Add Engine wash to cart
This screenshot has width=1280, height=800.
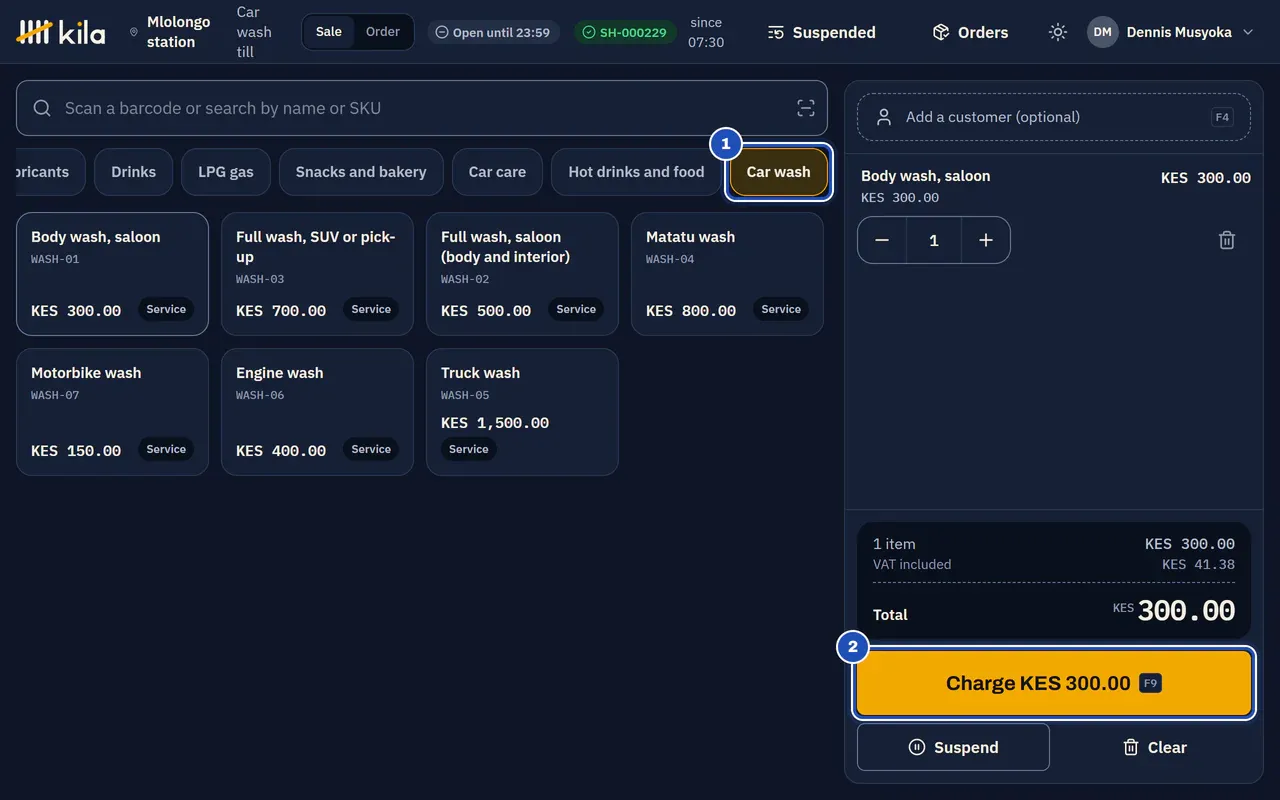tap(317, 412)
